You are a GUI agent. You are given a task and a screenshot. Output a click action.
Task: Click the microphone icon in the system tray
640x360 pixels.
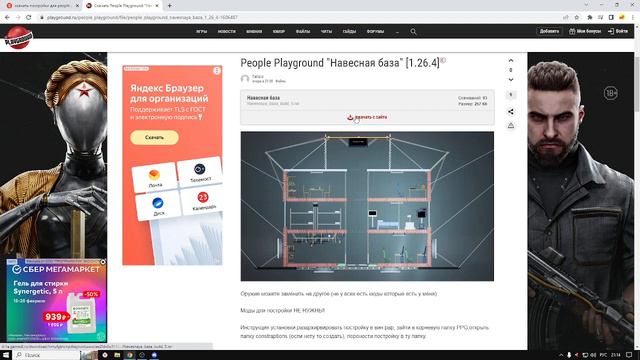pyautogui.click(x=569, y=355)
